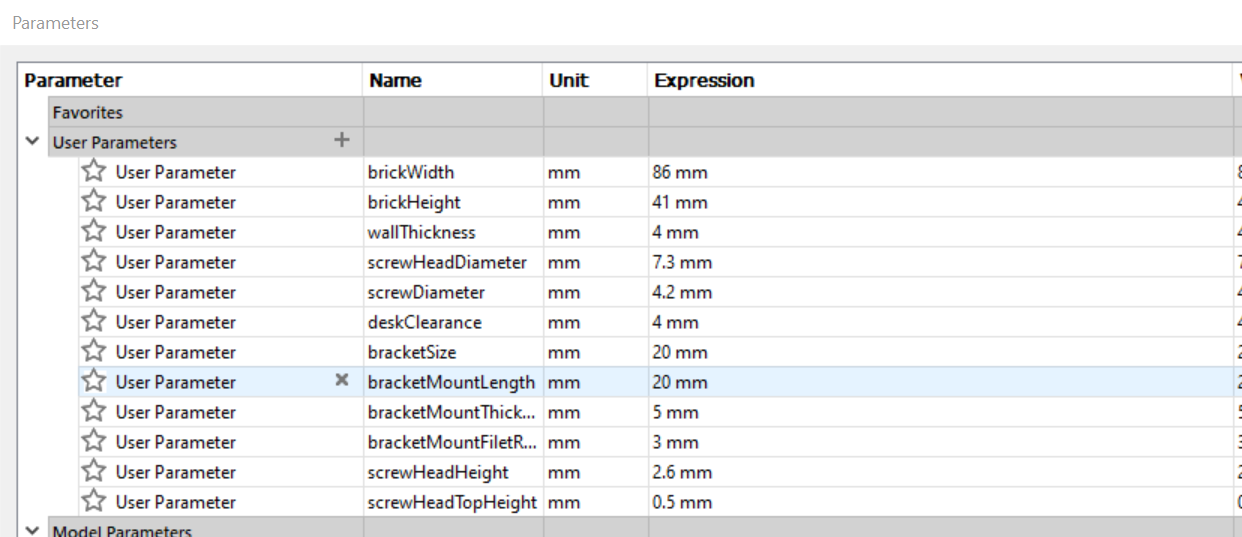Click the unit cell for screwHeadTopHeight

[x=596, y=502]
